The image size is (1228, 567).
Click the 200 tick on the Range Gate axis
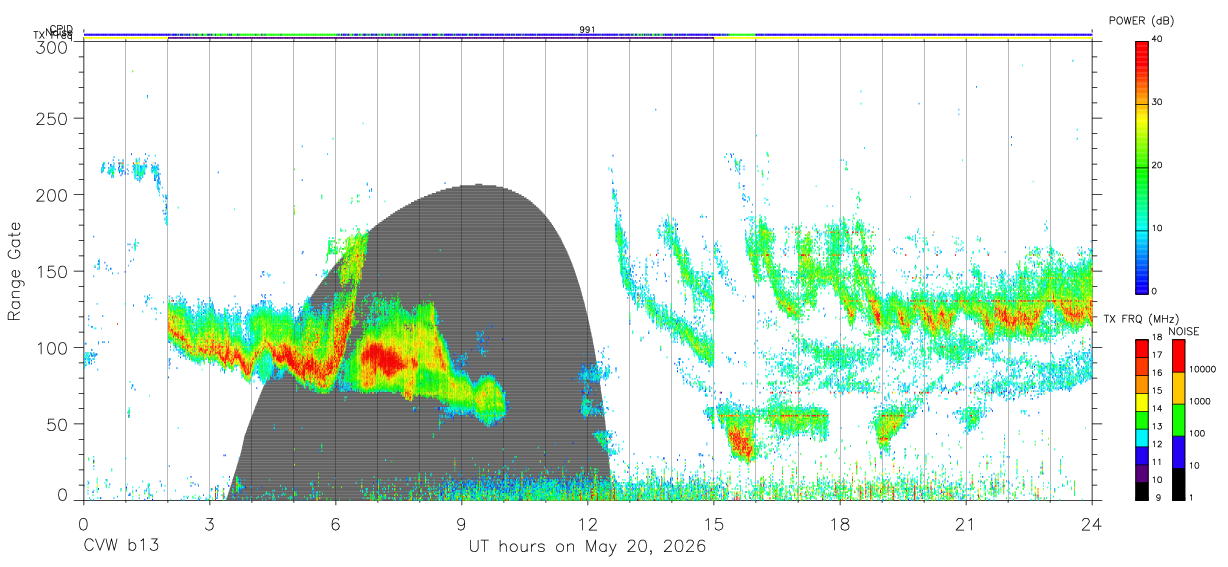pos(51,195)
